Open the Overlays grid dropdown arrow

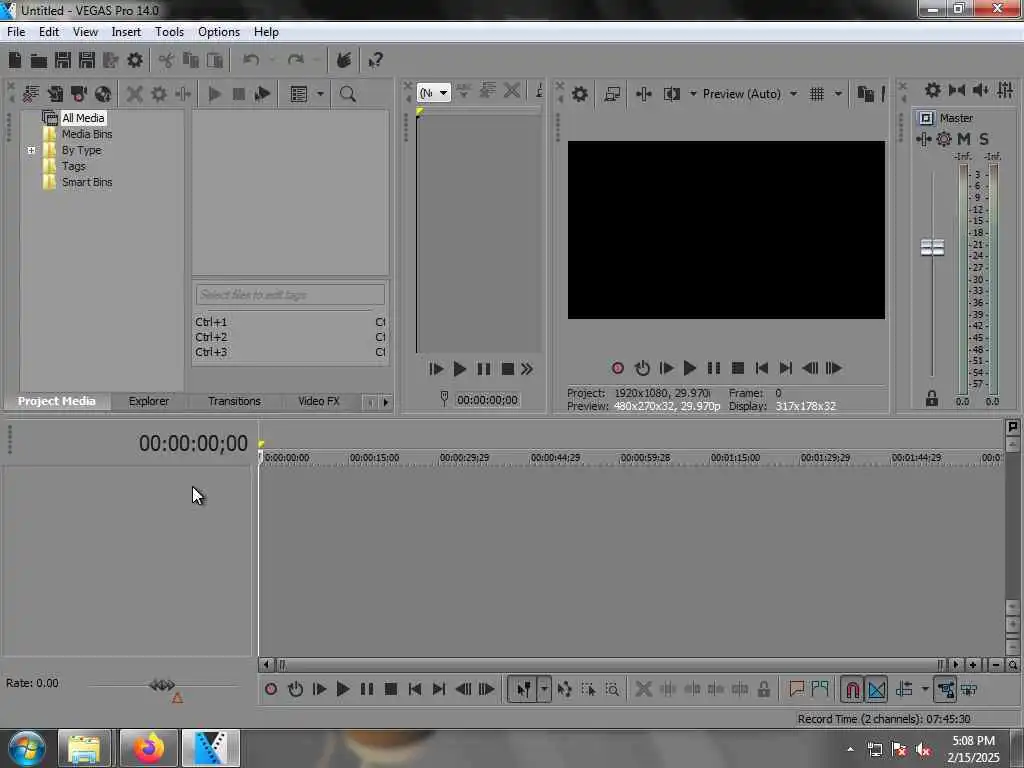(838, 94)
